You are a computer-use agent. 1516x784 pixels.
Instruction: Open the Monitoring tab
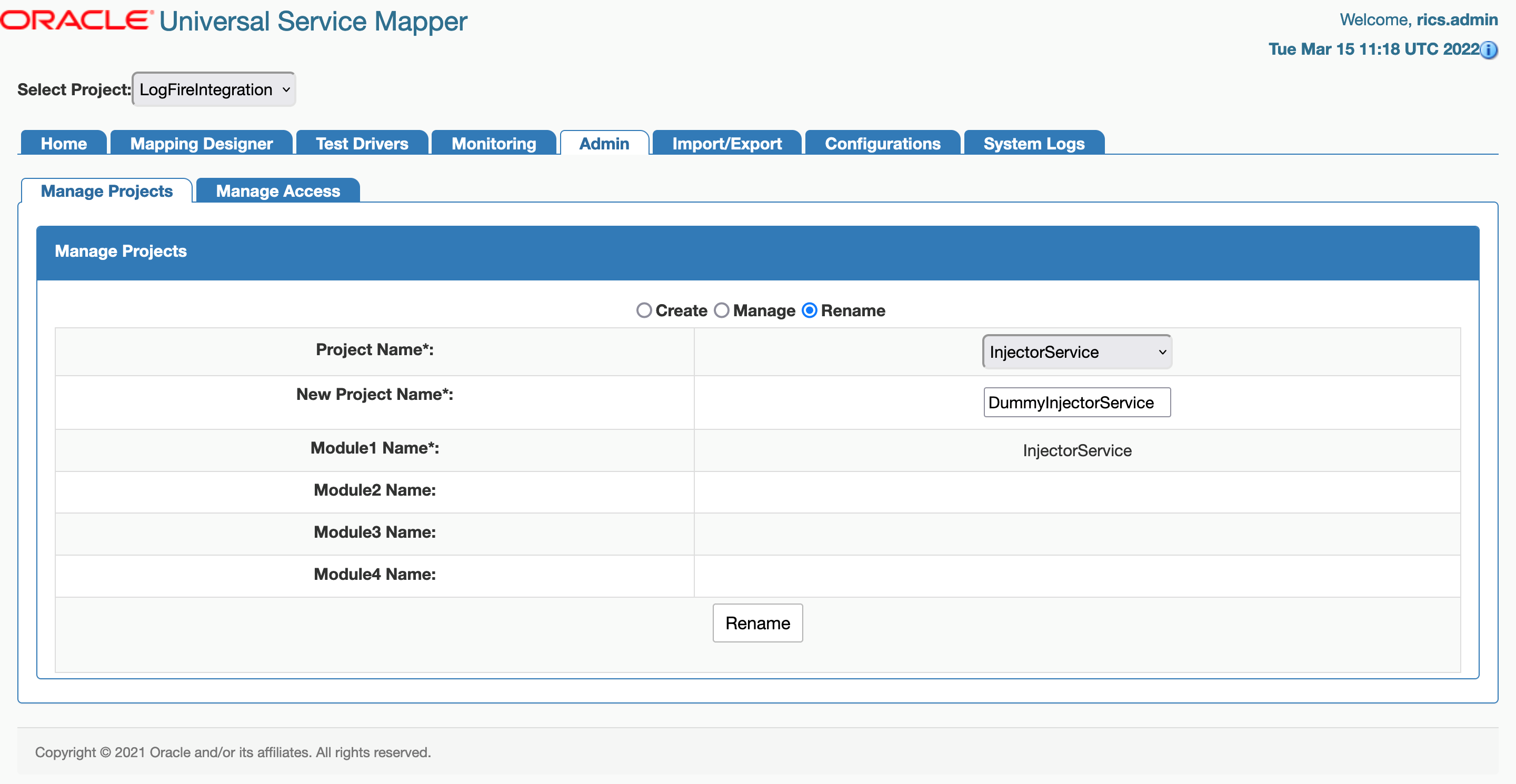tap(494, 144)
